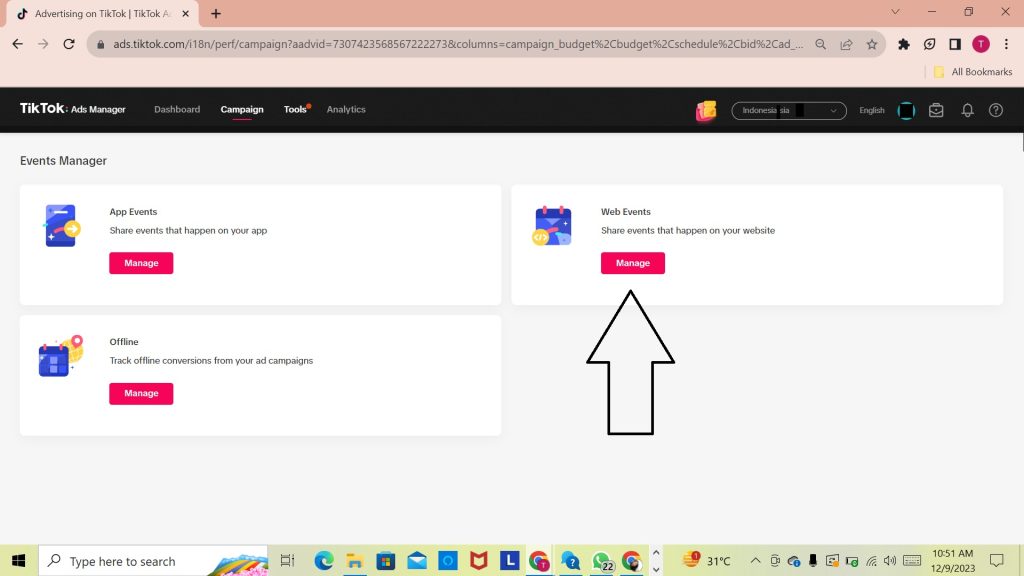
Task: Click Manage under Web Events
Action: pyautogui.click(x=632, y=263)
